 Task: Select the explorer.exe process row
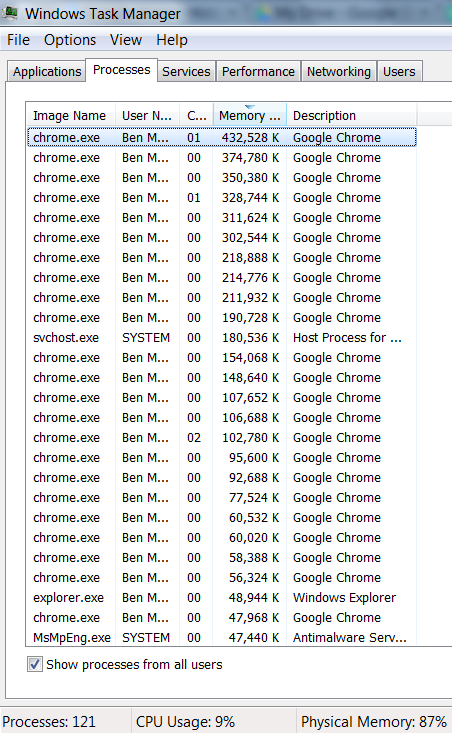pyautogui.click(x=221, y=598)
